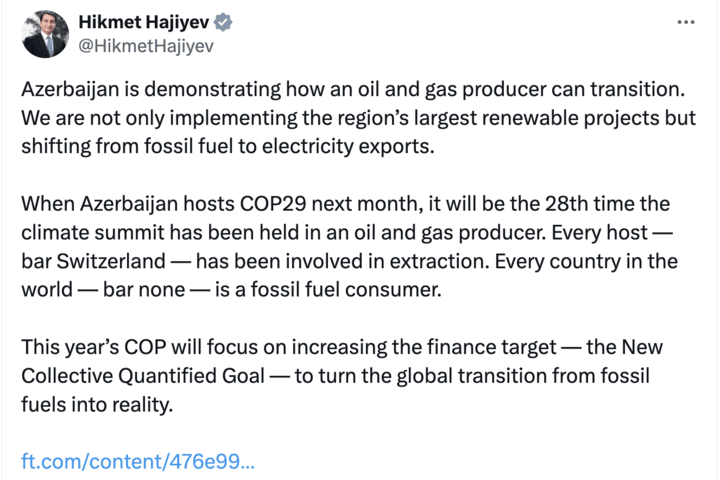Open Hikmet Hajiyev's profile picture

(44, 33)
